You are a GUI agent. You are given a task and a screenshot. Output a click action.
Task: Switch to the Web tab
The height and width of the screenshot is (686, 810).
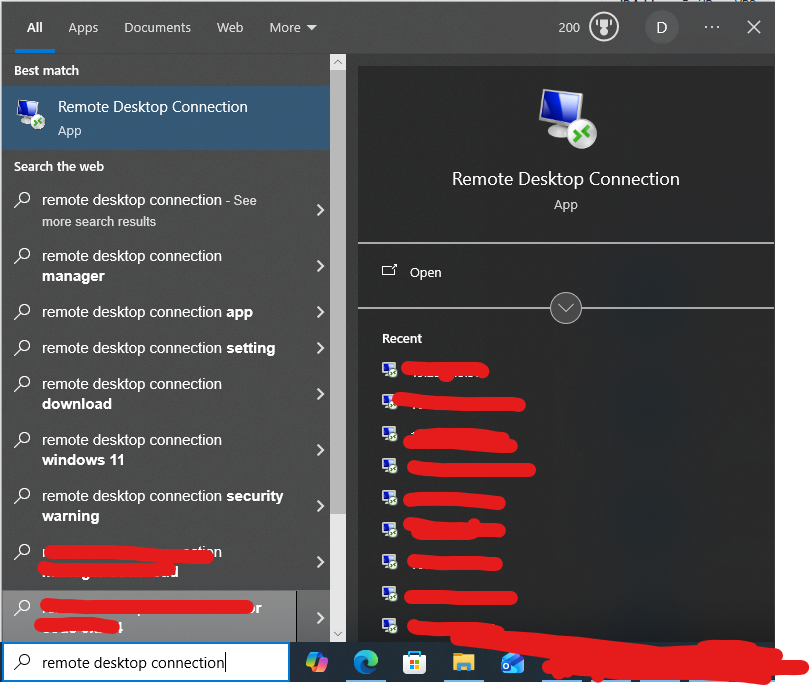[x=230, y=27]
